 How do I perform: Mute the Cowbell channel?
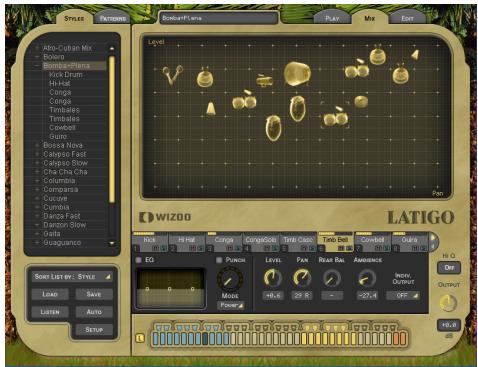(x=378, y=248)
